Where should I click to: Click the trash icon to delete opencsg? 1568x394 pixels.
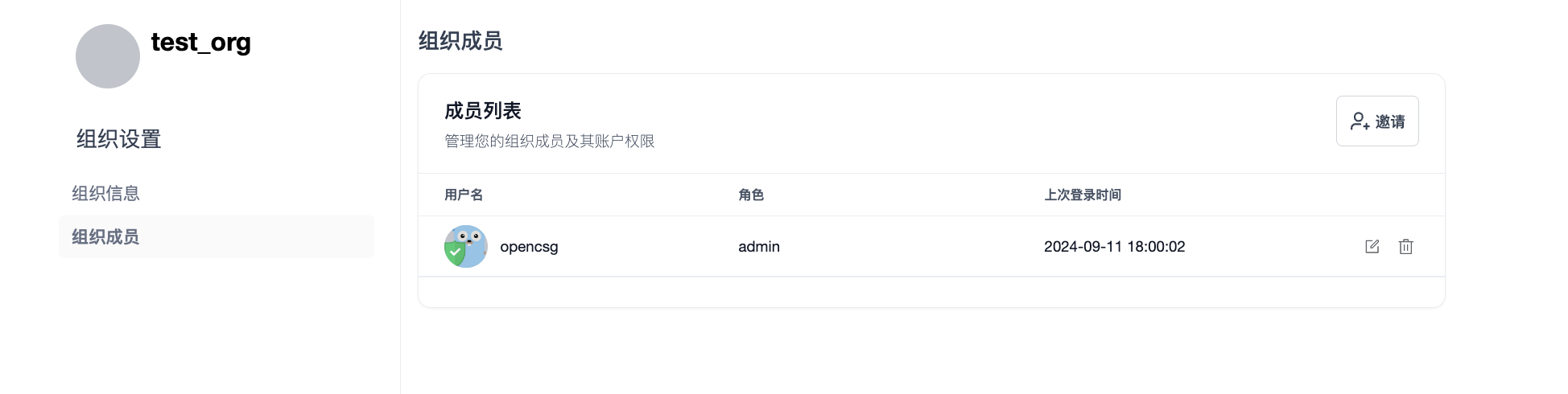click(1405, 247)
